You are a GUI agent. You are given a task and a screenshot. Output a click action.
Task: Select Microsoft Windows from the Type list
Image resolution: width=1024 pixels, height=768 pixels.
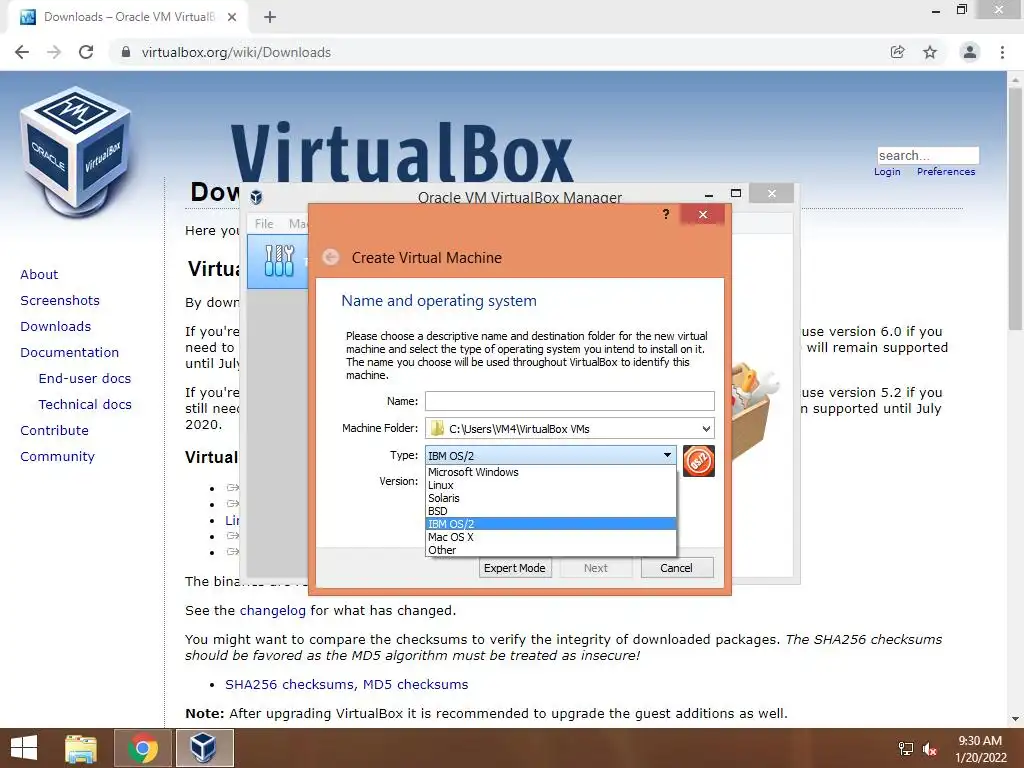pyautogui.click(x=551, y=472)
